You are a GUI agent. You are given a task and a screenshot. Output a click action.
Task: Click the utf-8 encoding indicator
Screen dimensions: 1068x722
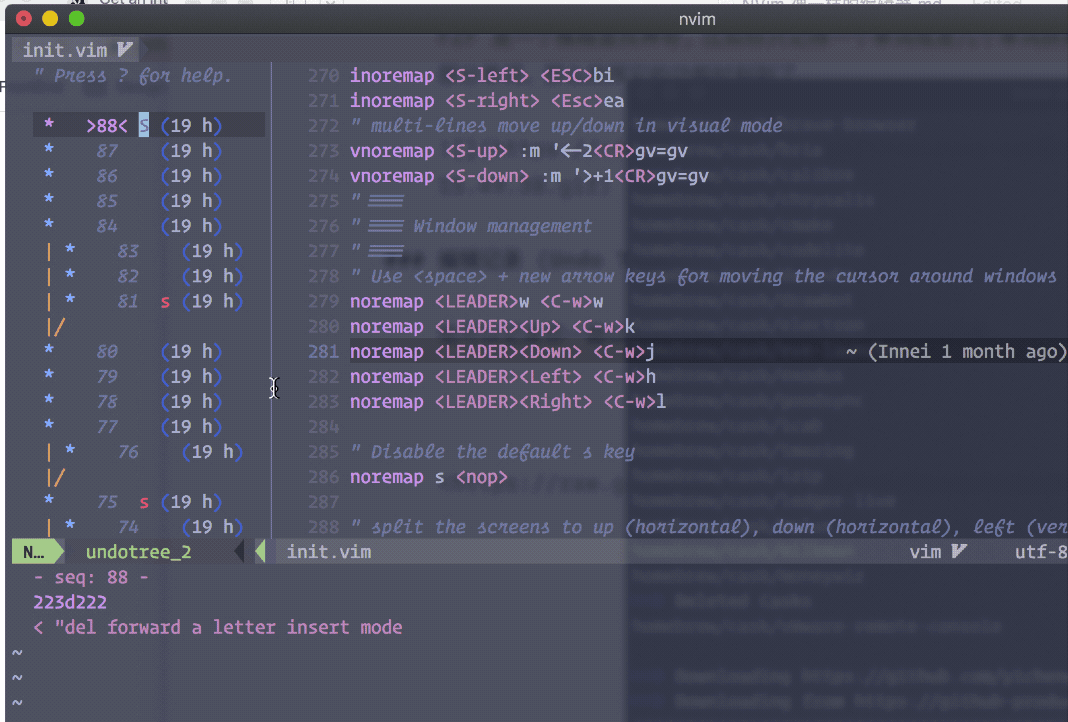click(x=1041, y=552)
